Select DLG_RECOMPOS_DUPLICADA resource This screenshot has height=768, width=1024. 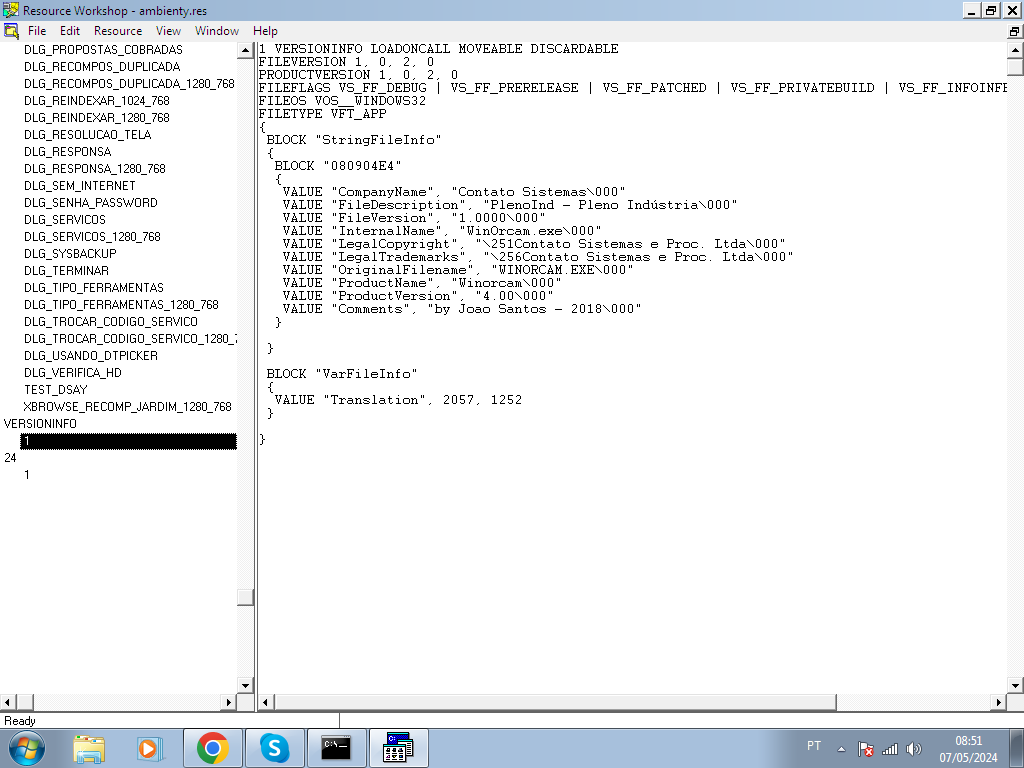[x=102, y=67]
